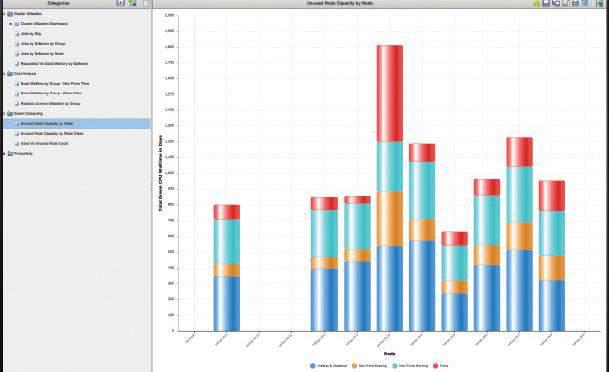Screen dimensions: 609x372
Task: Click the red segment of the tallest bar
Action: coord(390,93)
